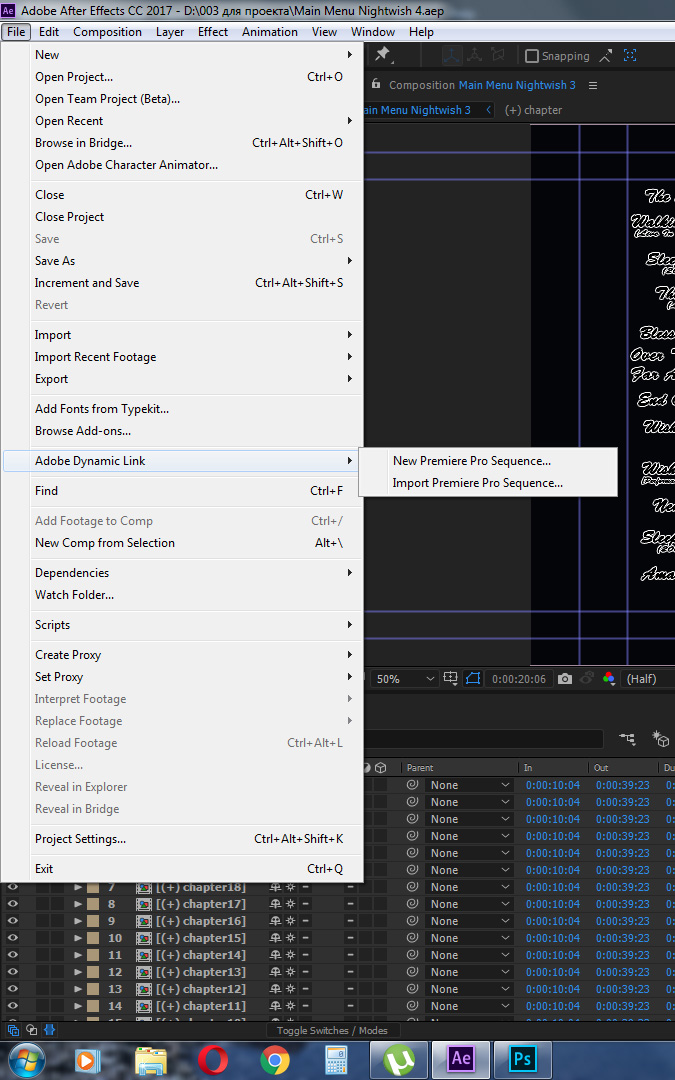
Task: Open the (Half) resolution dropdown
Action: (641, 679)
